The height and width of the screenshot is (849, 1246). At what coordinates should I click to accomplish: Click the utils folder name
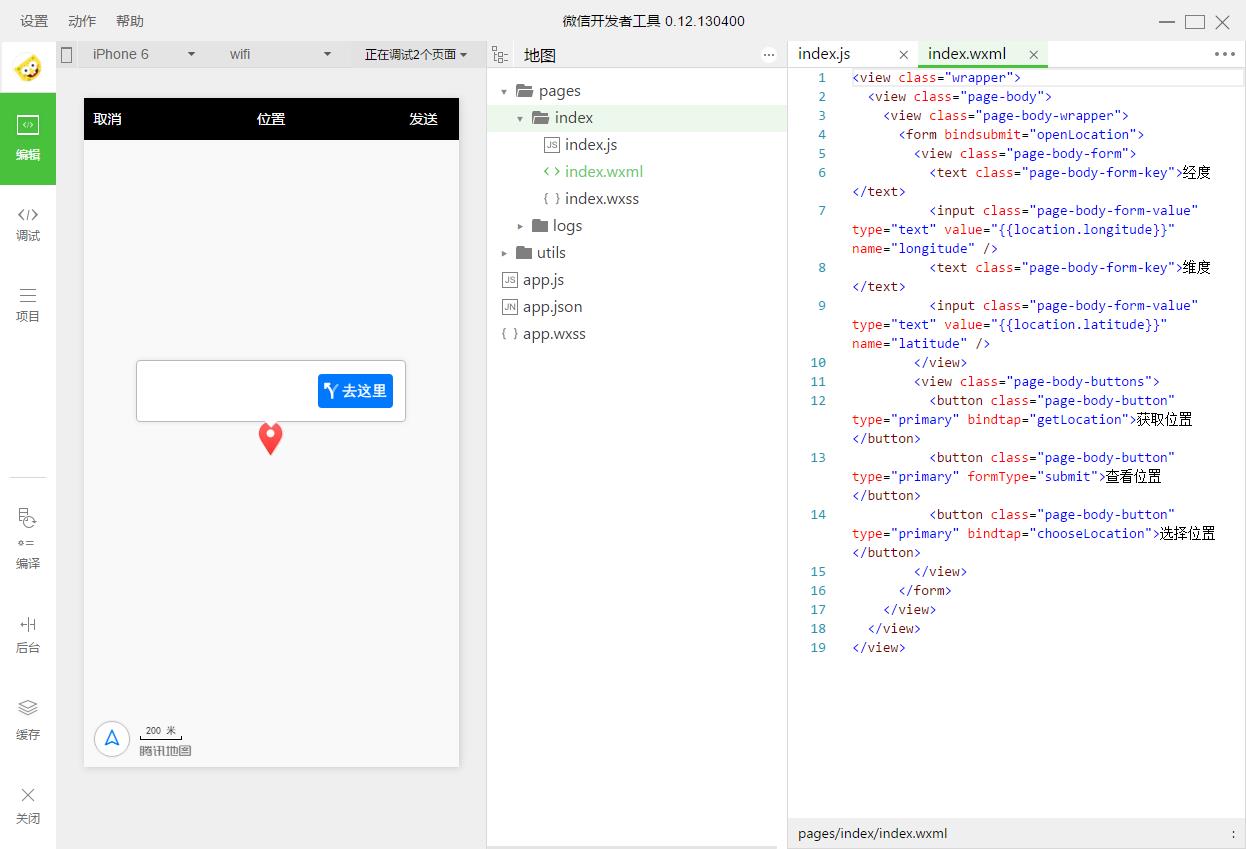pyautogui.click(x=551, y=253)
